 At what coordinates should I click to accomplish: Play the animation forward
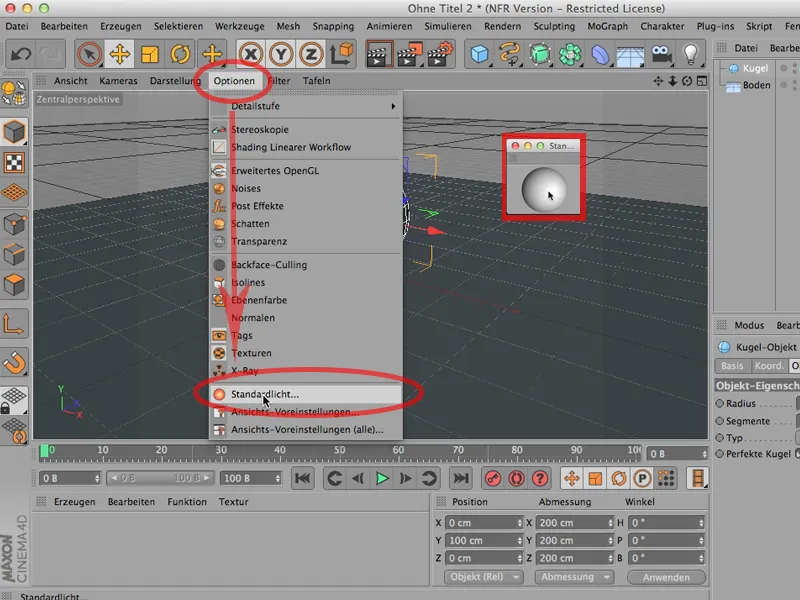coord(382,479)
